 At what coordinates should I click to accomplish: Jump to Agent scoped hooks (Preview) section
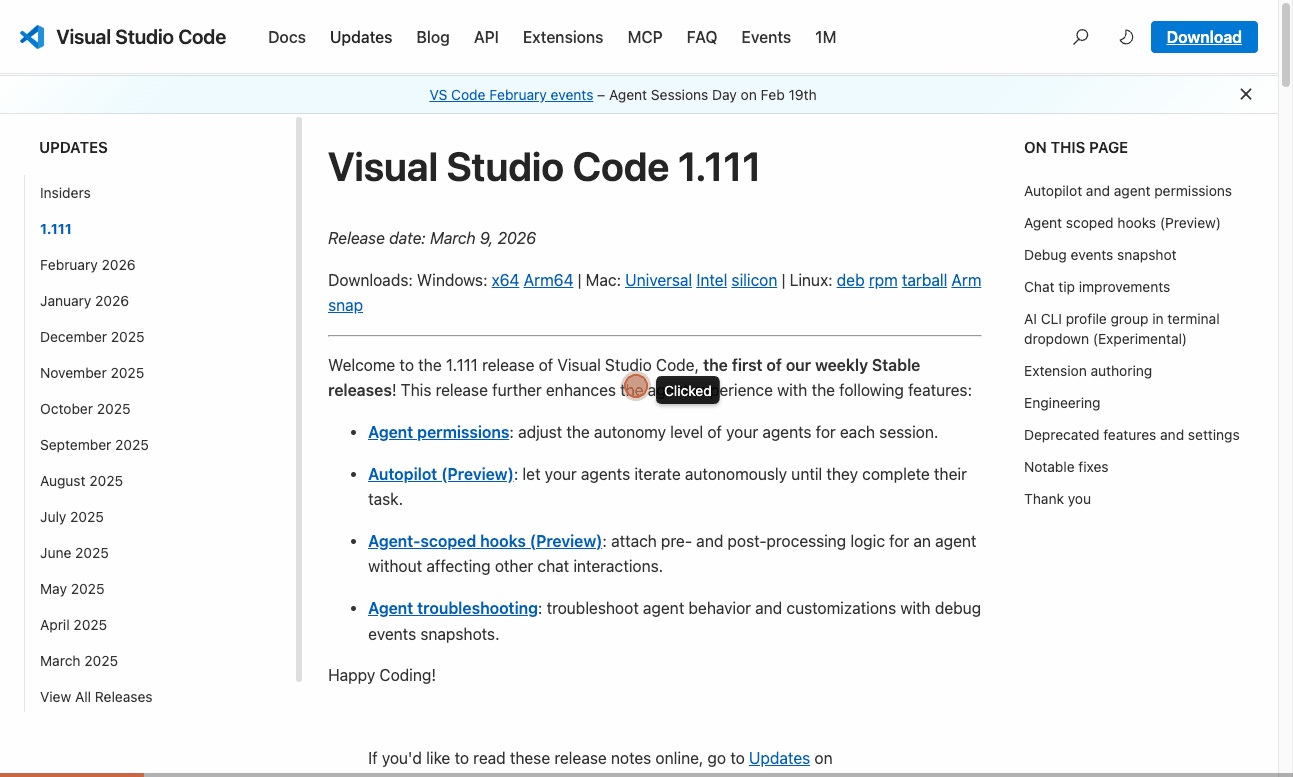pyautogui.click(x=1122, y=223)
